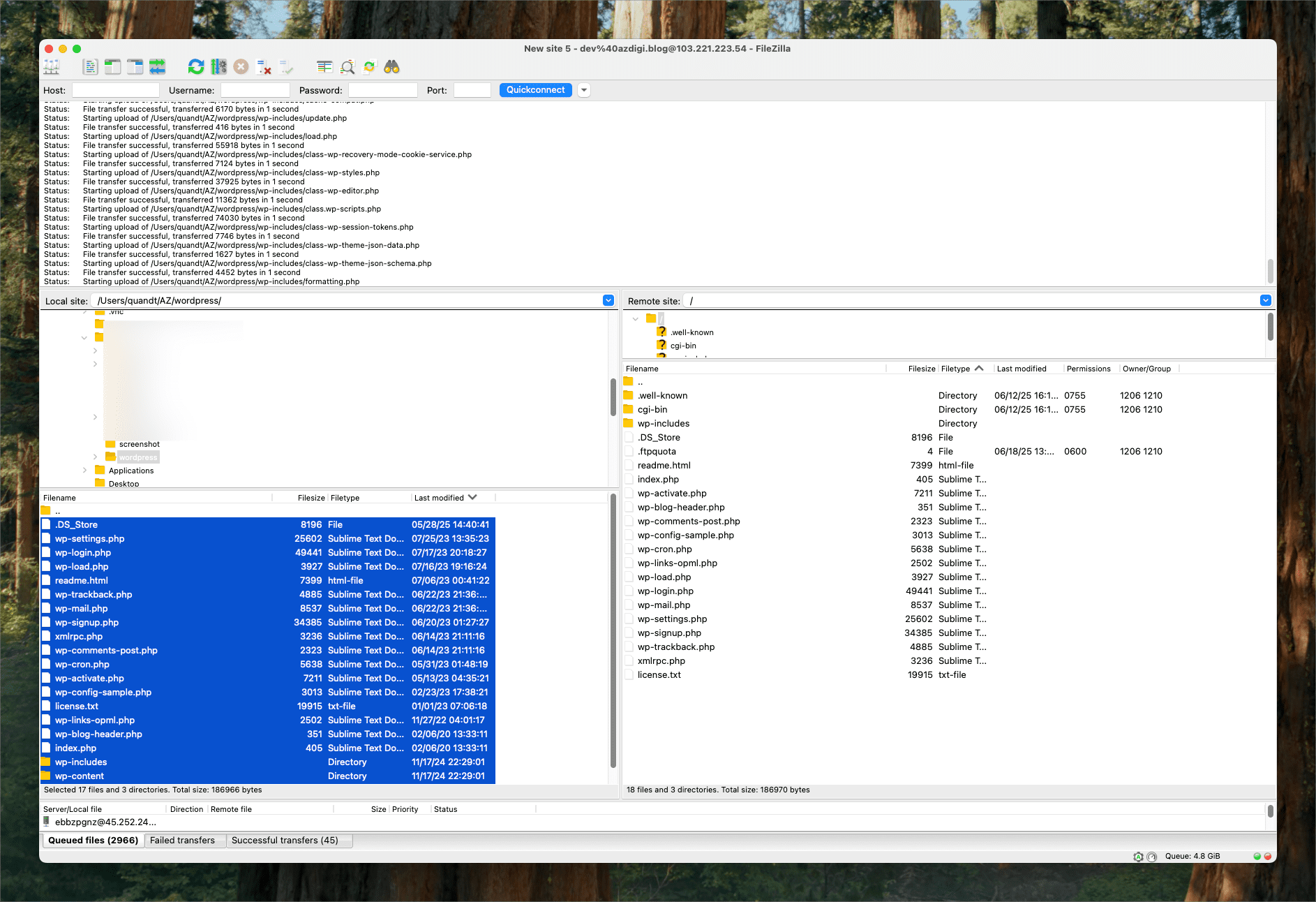Screen dimensions: 1316x902
Task: Toggle synchronized browsing
Action: pyautogui.click(x=369, y=67)
